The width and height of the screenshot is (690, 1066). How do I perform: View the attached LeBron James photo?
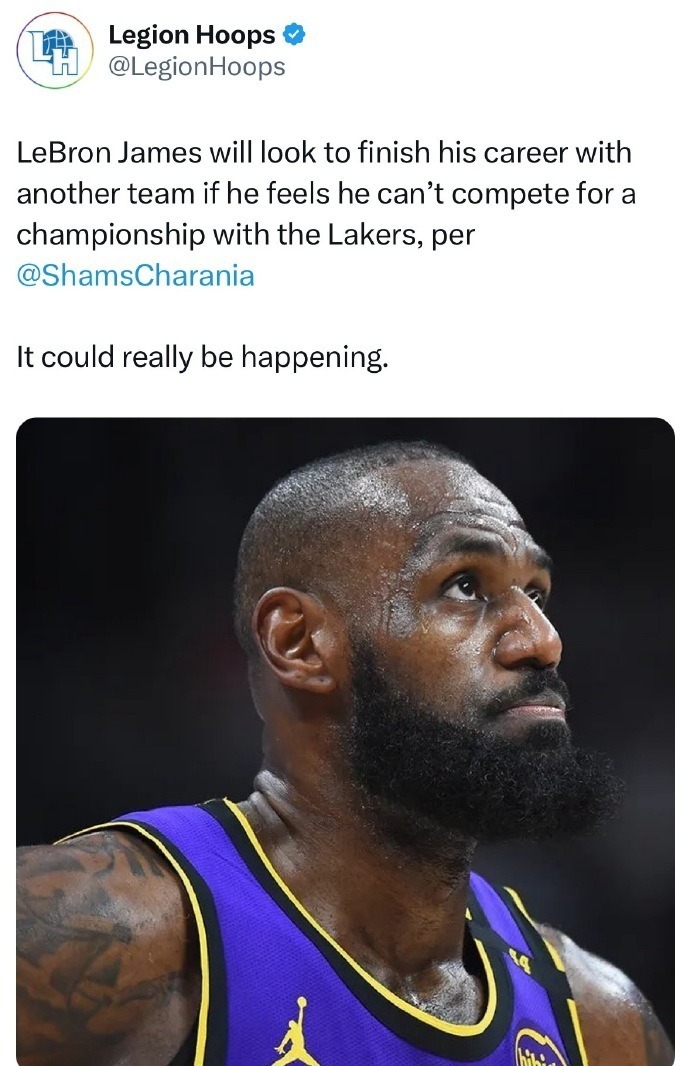345,741
